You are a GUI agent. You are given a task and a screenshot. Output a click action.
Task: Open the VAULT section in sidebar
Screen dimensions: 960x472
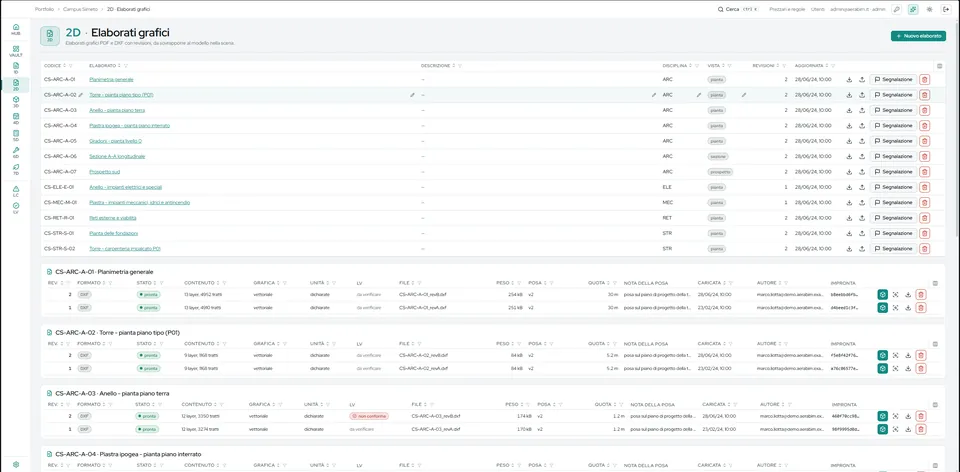tap(16, 51)
